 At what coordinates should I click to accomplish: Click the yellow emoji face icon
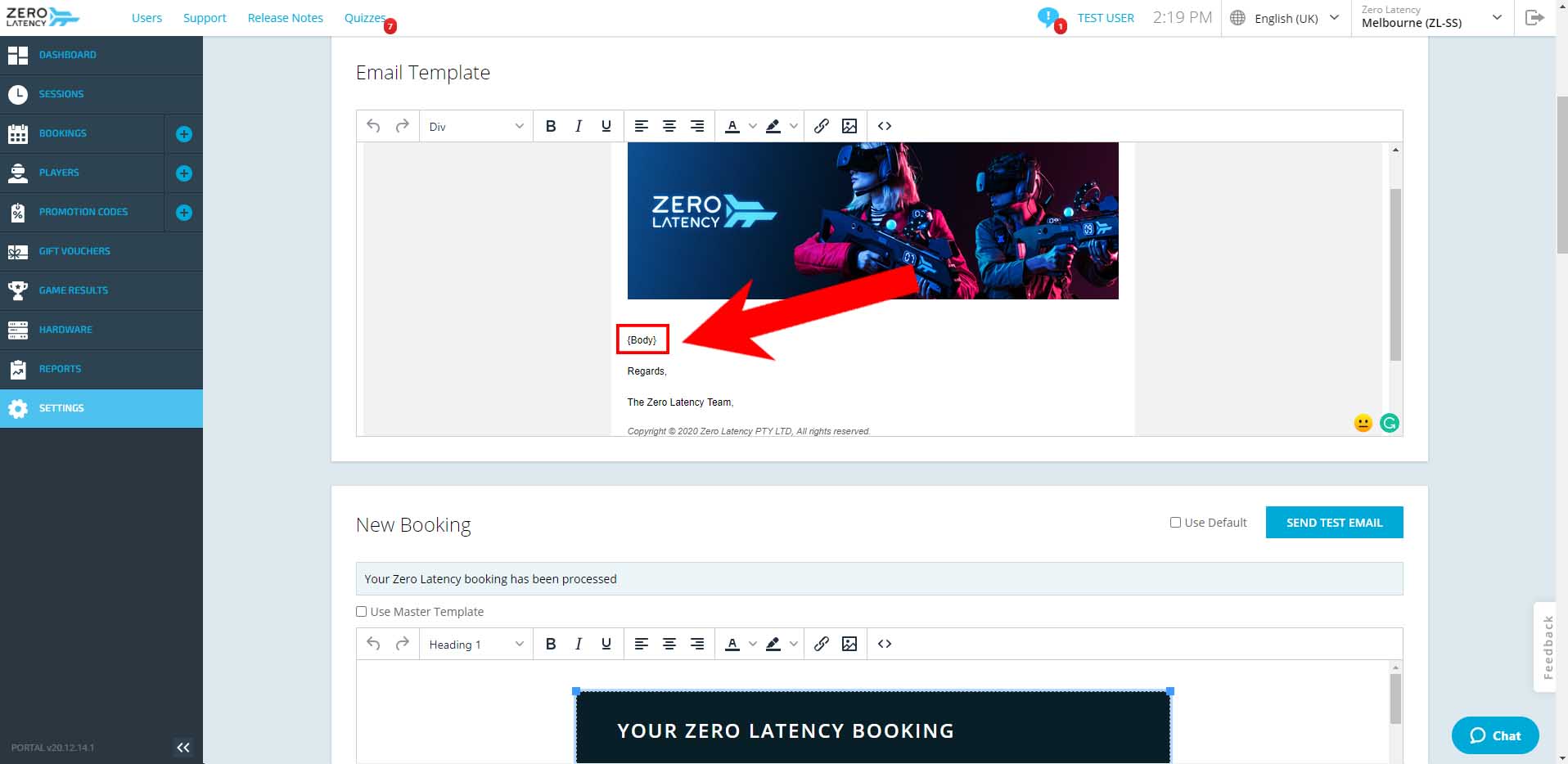point(1363,423)
